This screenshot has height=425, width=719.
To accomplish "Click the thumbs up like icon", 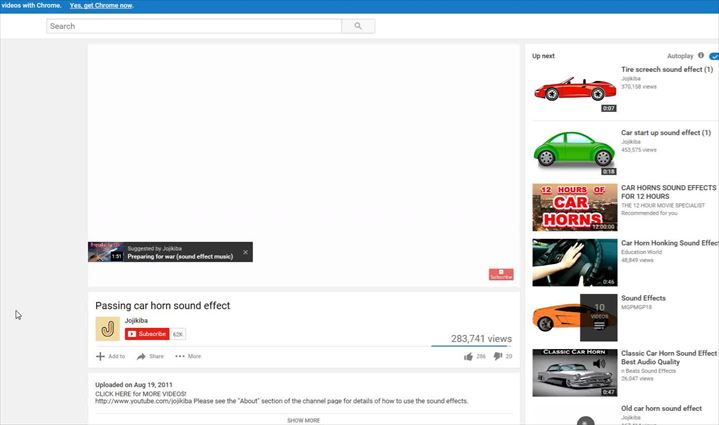I will [x=468, y=356].
